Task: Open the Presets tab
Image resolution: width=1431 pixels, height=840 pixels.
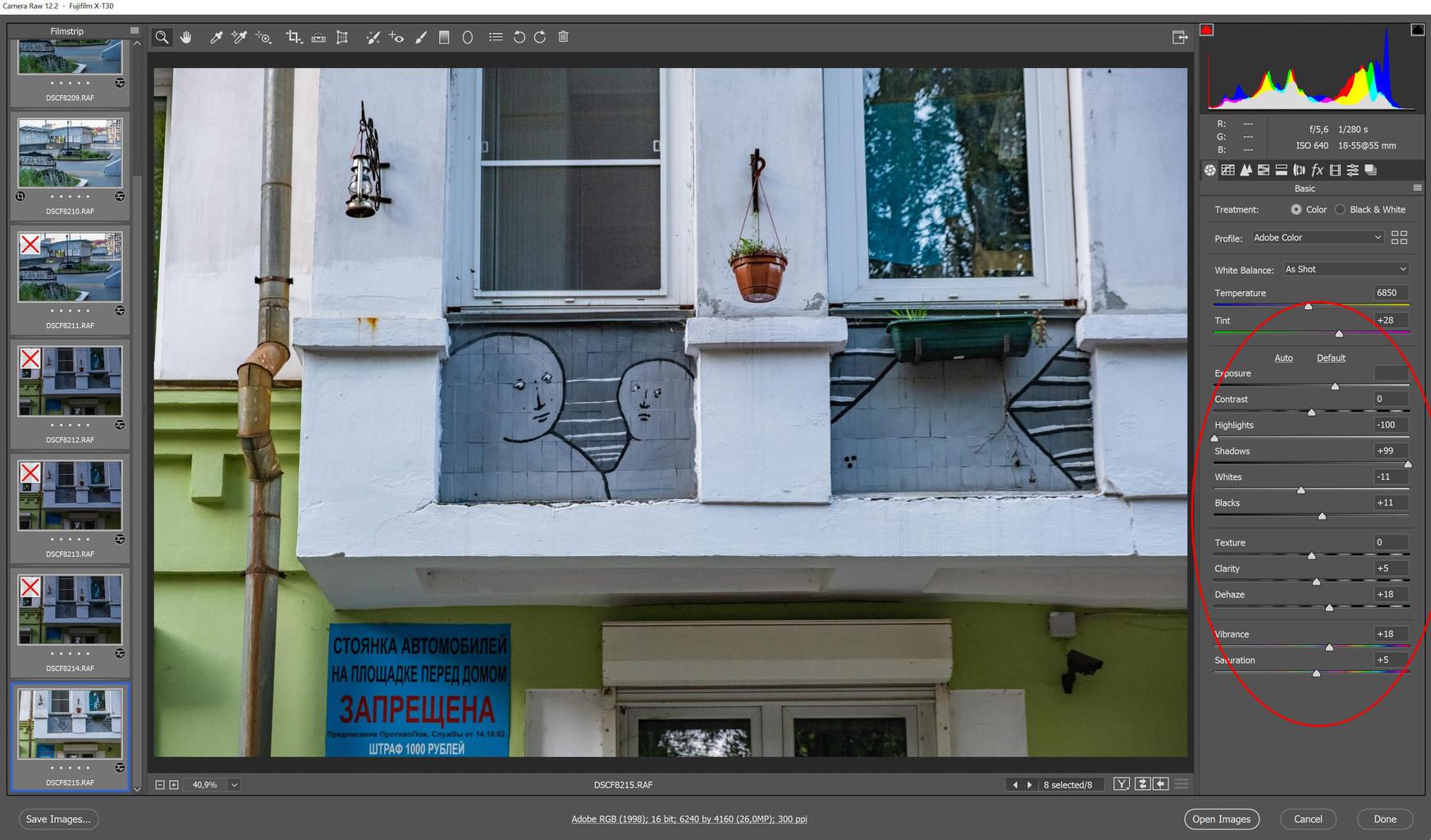Action: coord(1352,170)
